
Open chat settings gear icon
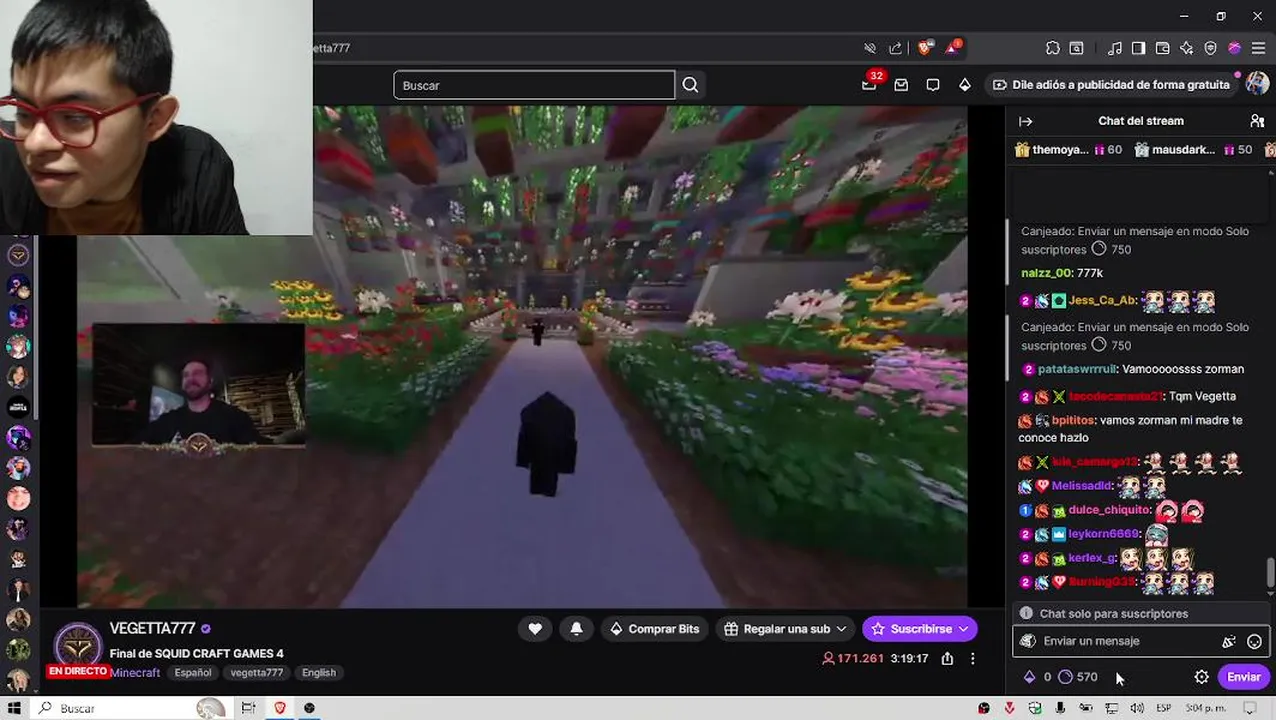click(x=1202, y=677)
